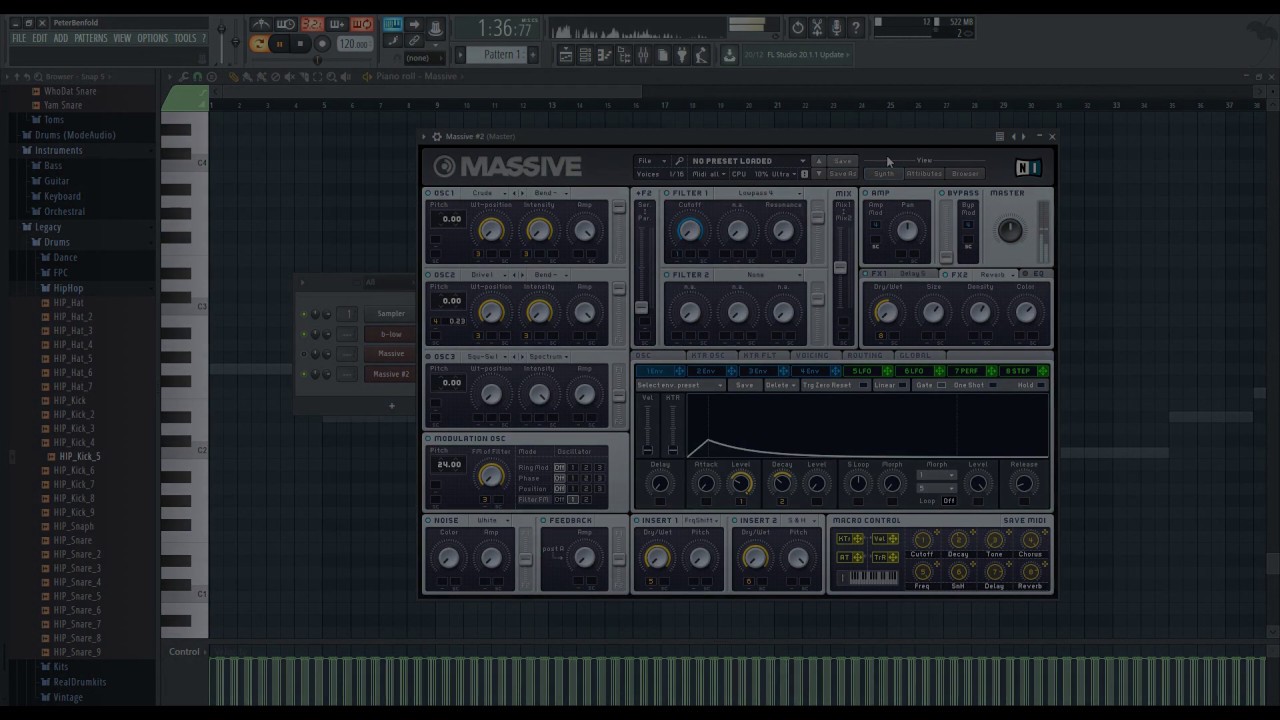Toggle the NOISE oscillator power indicator
This screenshot has height=720, width=1280.
(x=428, y=521)
